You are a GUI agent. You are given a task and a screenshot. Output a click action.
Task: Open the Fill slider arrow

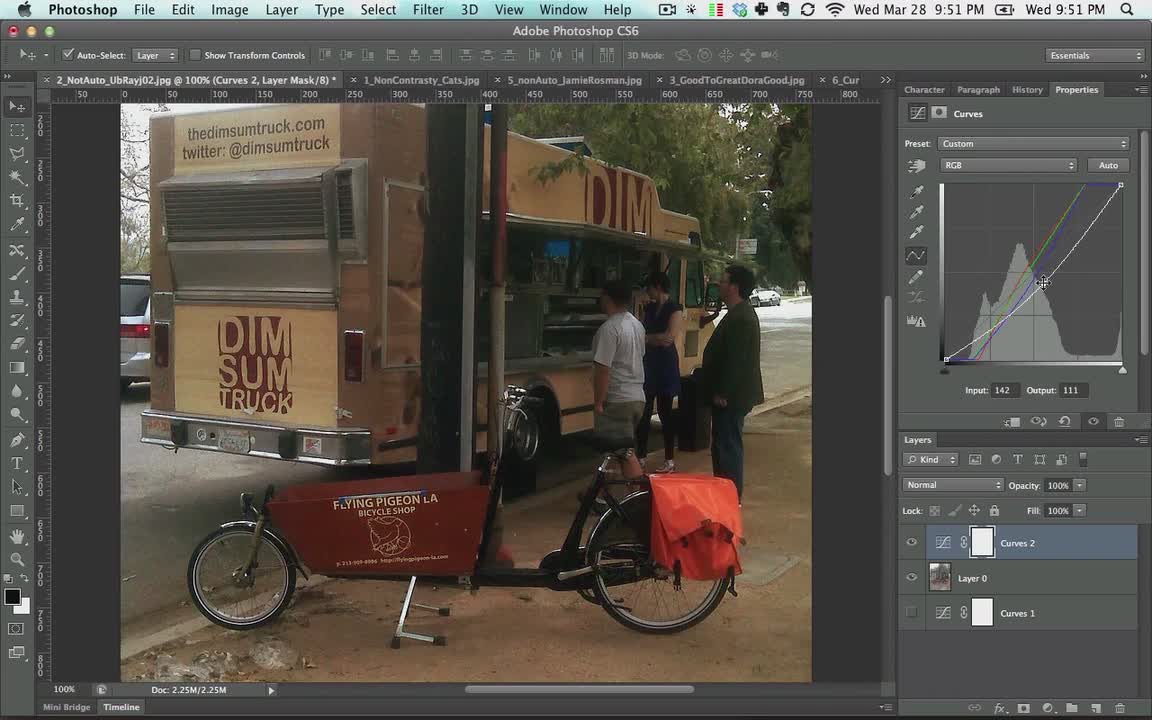pyautogui.click(x=1079, y=511)
